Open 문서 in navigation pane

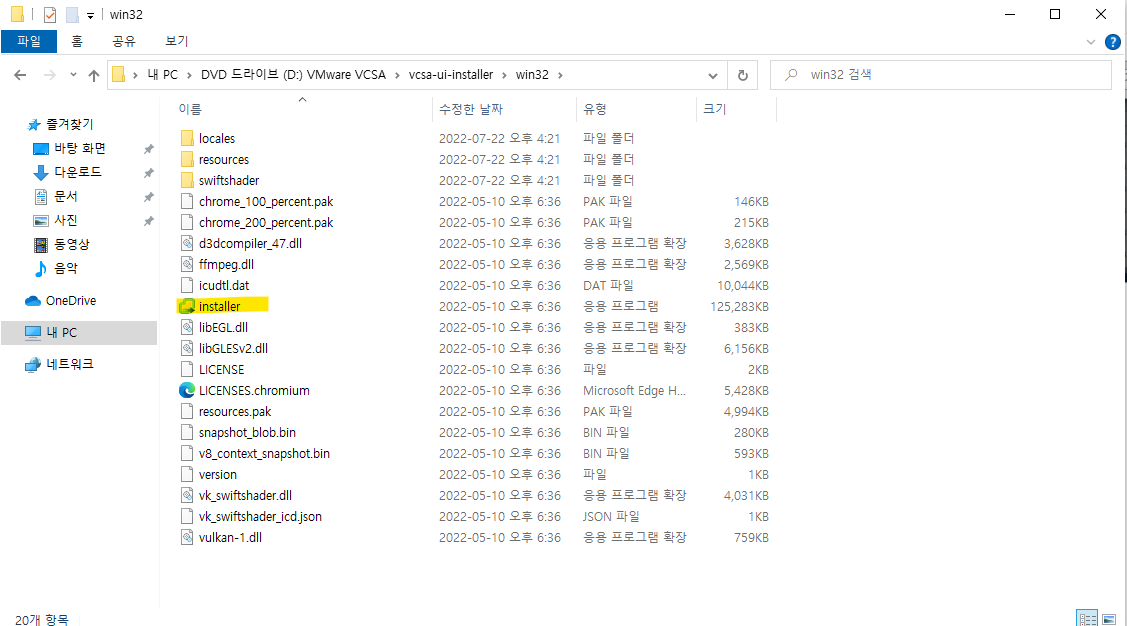pyautogui.click(x=65, y=196)
